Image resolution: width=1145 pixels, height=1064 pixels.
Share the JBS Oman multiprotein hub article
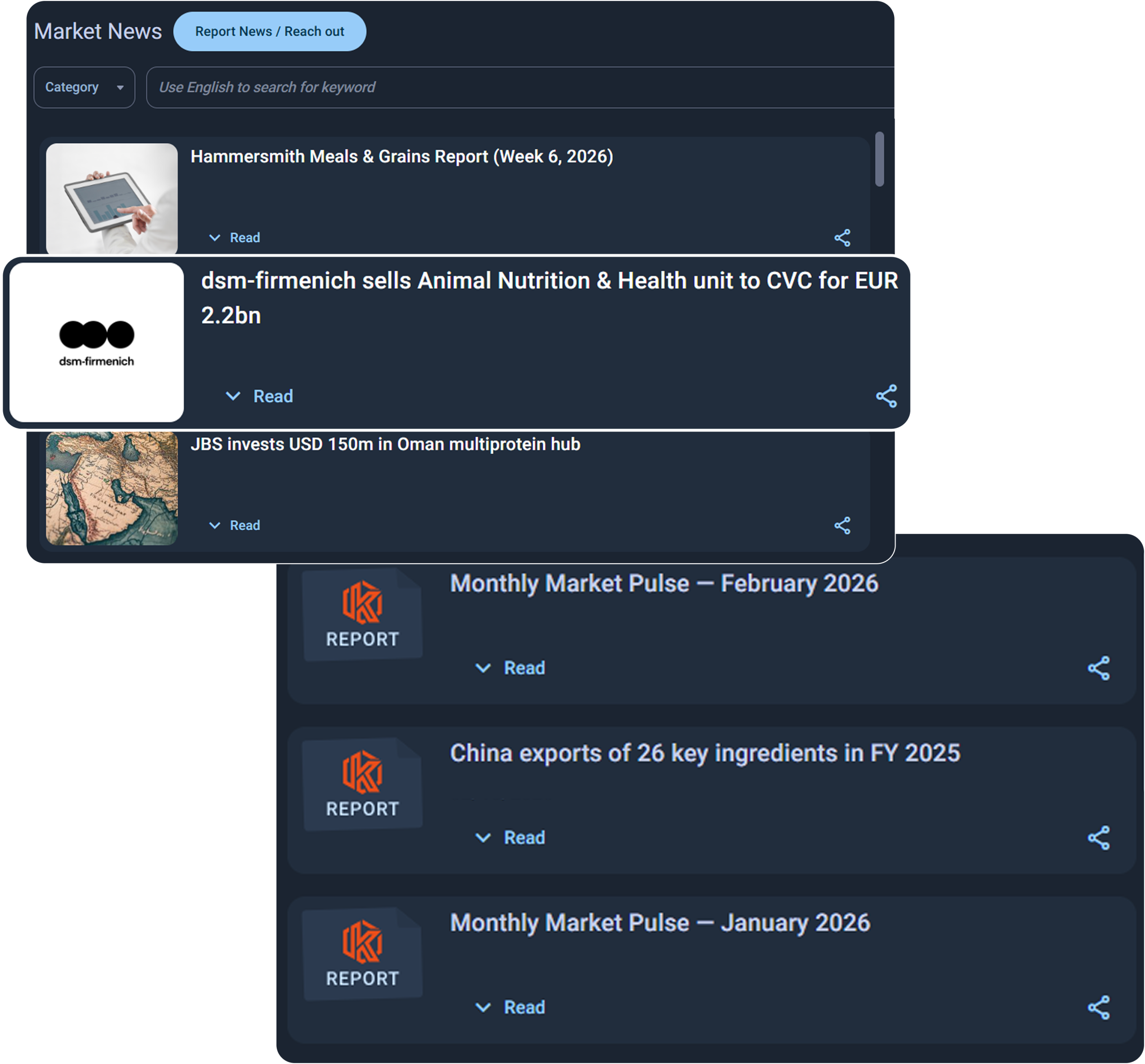point(842,525)
